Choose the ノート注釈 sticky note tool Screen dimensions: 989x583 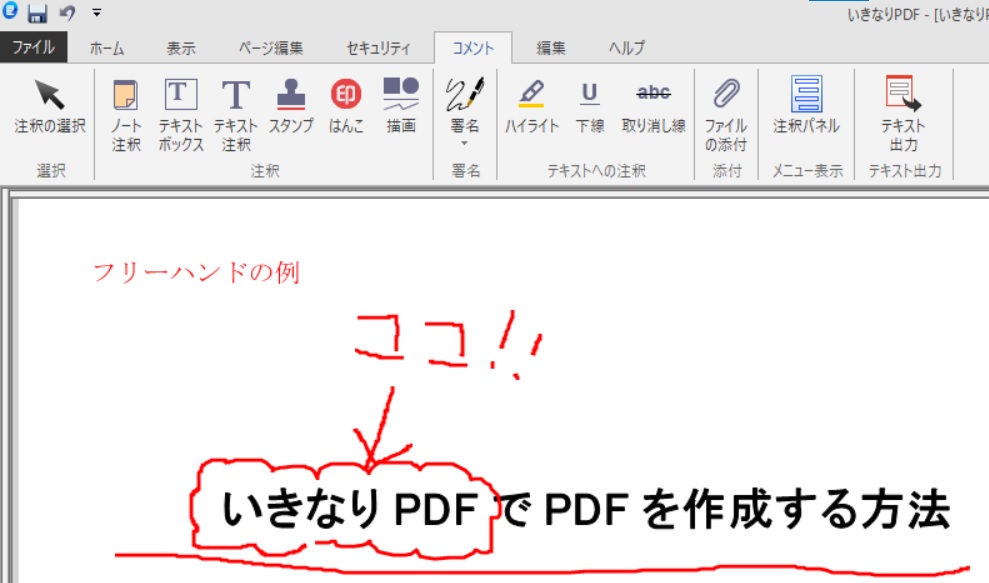pos(126,114)
